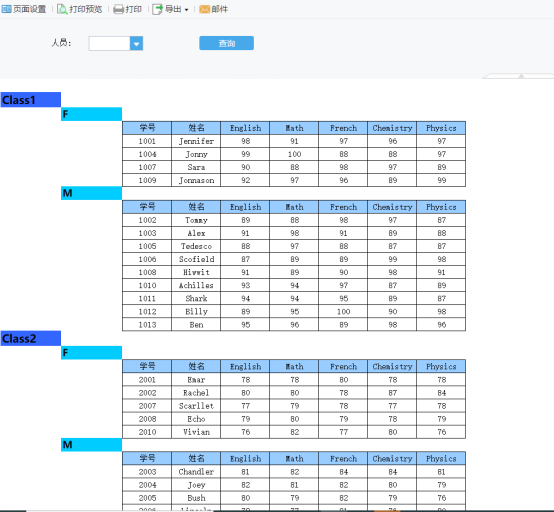Click the name cell Shark
Image resolution: width=554 pixels, height=512 pixels.
pos(196,299)
